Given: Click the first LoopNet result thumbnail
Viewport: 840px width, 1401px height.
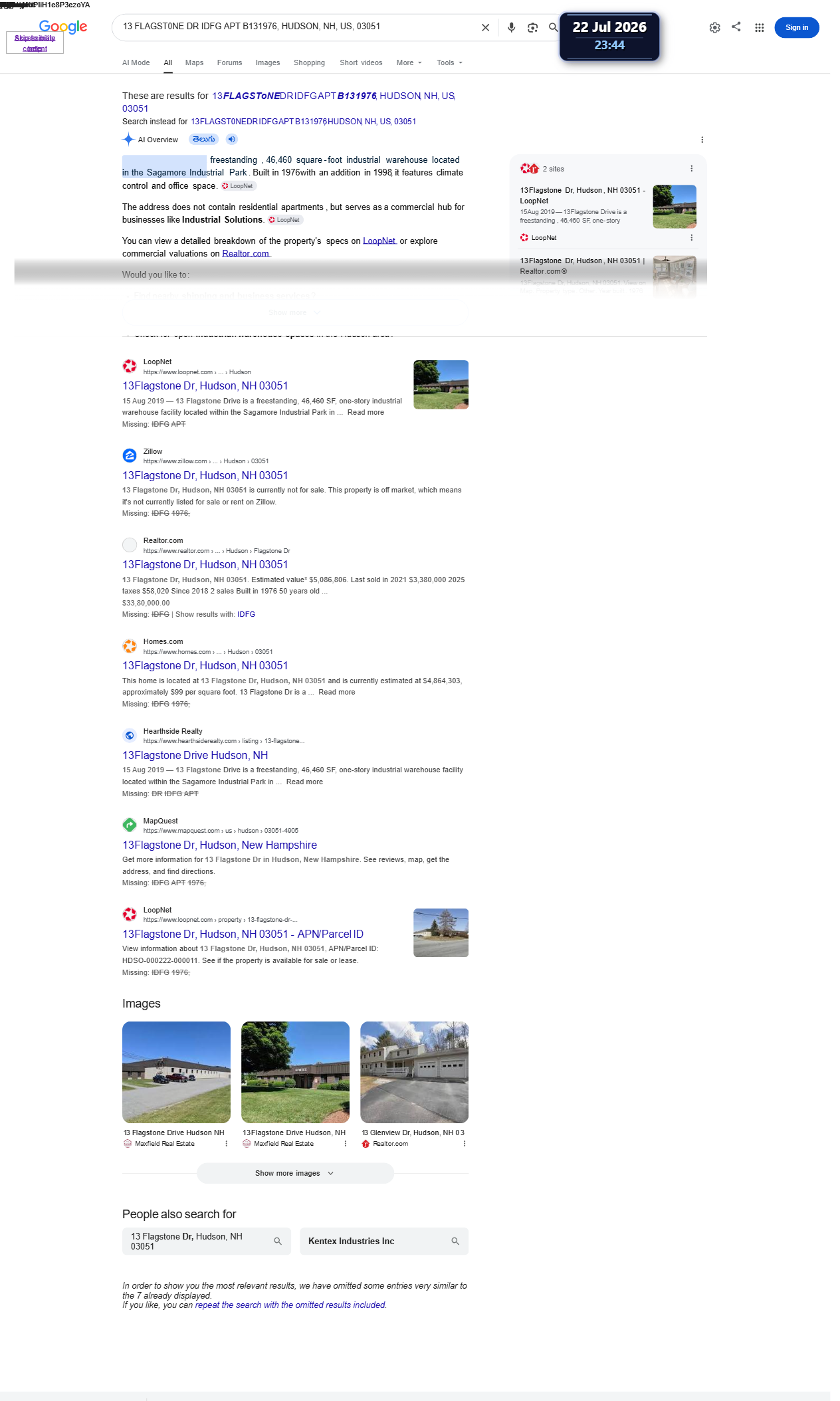Looking at the screenshot, I should (441, 384).
